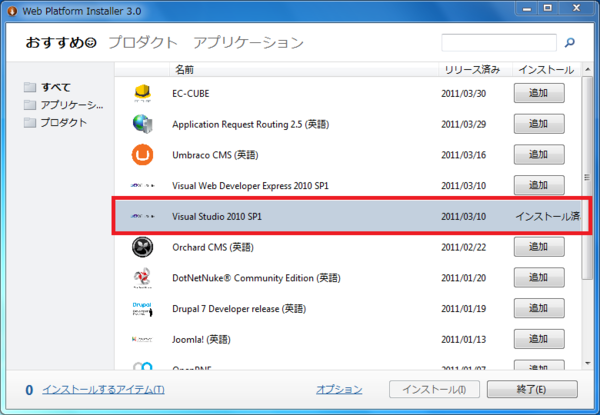Click the インストール(I) button
This screenshot has width=600, height=415.
pos(434,389)
